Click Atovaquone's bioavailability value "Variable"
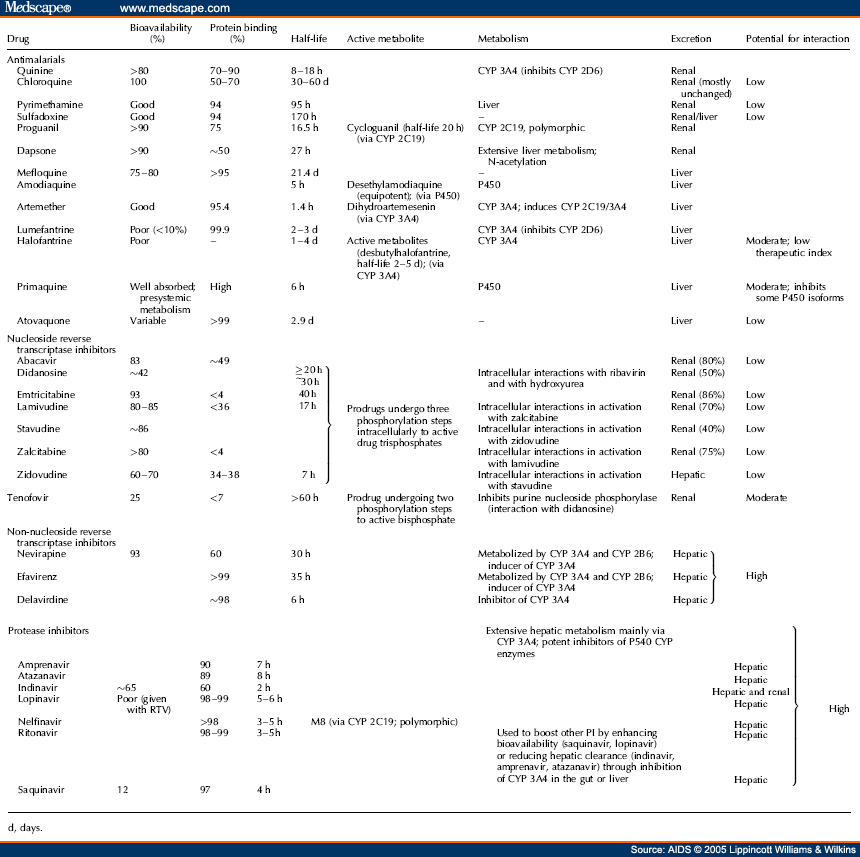Screen dimensions: 860x857 click(x=148, y=321)
